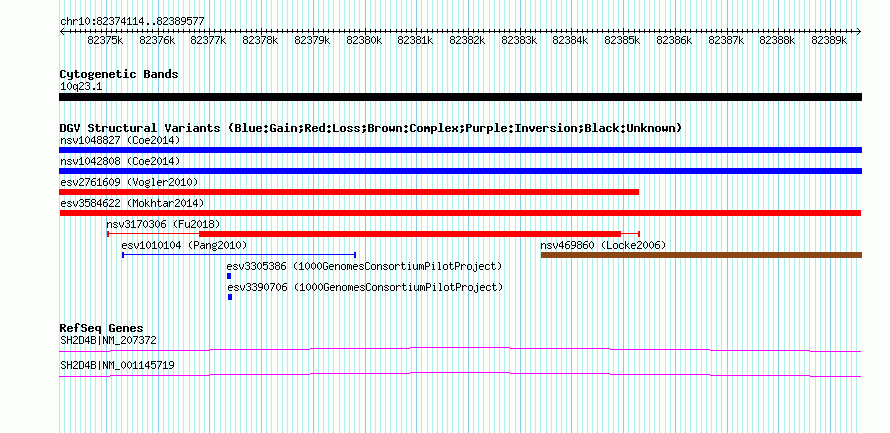Image resolution: width=890 pixels, height=433 pixels.
Task: Click the black 10q23.1 cytogenetic band bar
Action: point(460,97)
